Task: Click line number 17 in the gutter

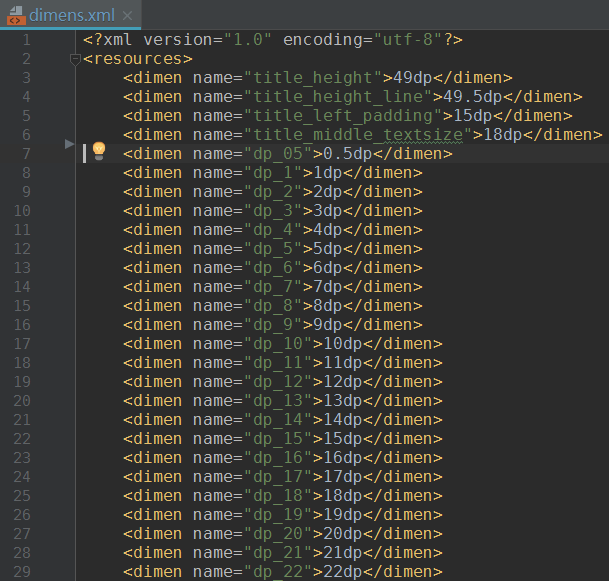Action: [x=22, y=344]
